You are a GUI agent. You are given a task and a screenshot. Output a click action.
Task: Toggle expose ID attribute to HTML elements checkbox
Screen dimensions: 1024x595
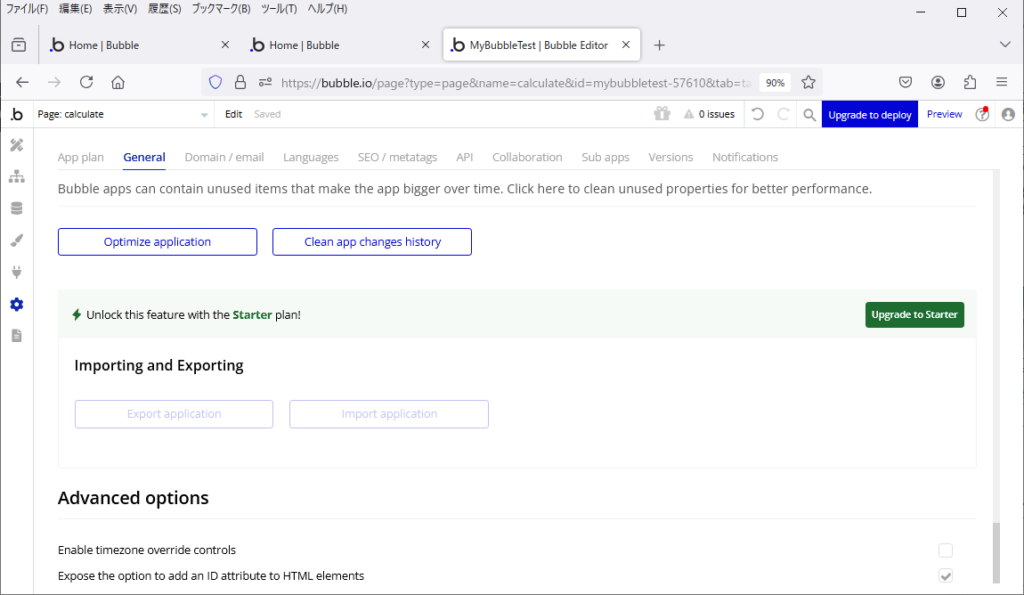[x=946, y=576]
